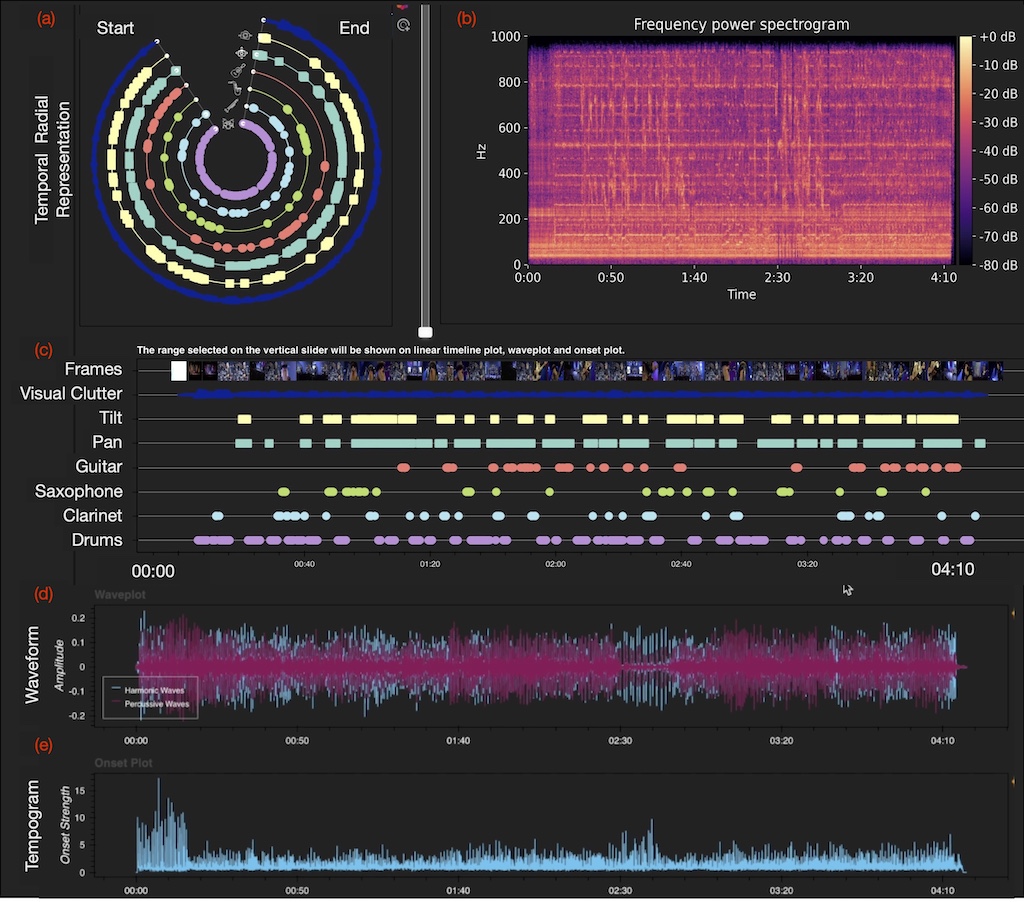Click the radial plot End point handle

[x=264, y=20]
